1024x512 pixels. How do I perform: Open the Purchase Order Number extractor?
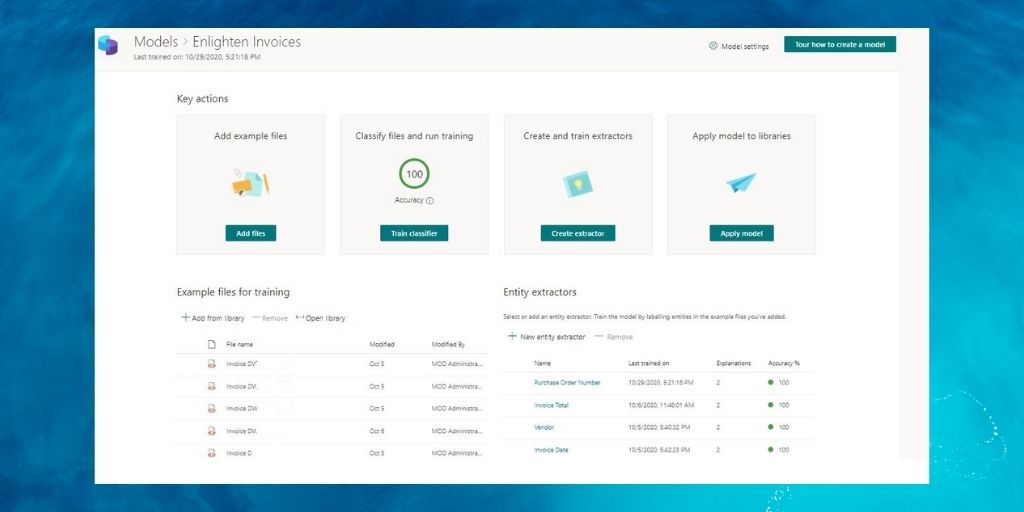[x=567, y=383]
